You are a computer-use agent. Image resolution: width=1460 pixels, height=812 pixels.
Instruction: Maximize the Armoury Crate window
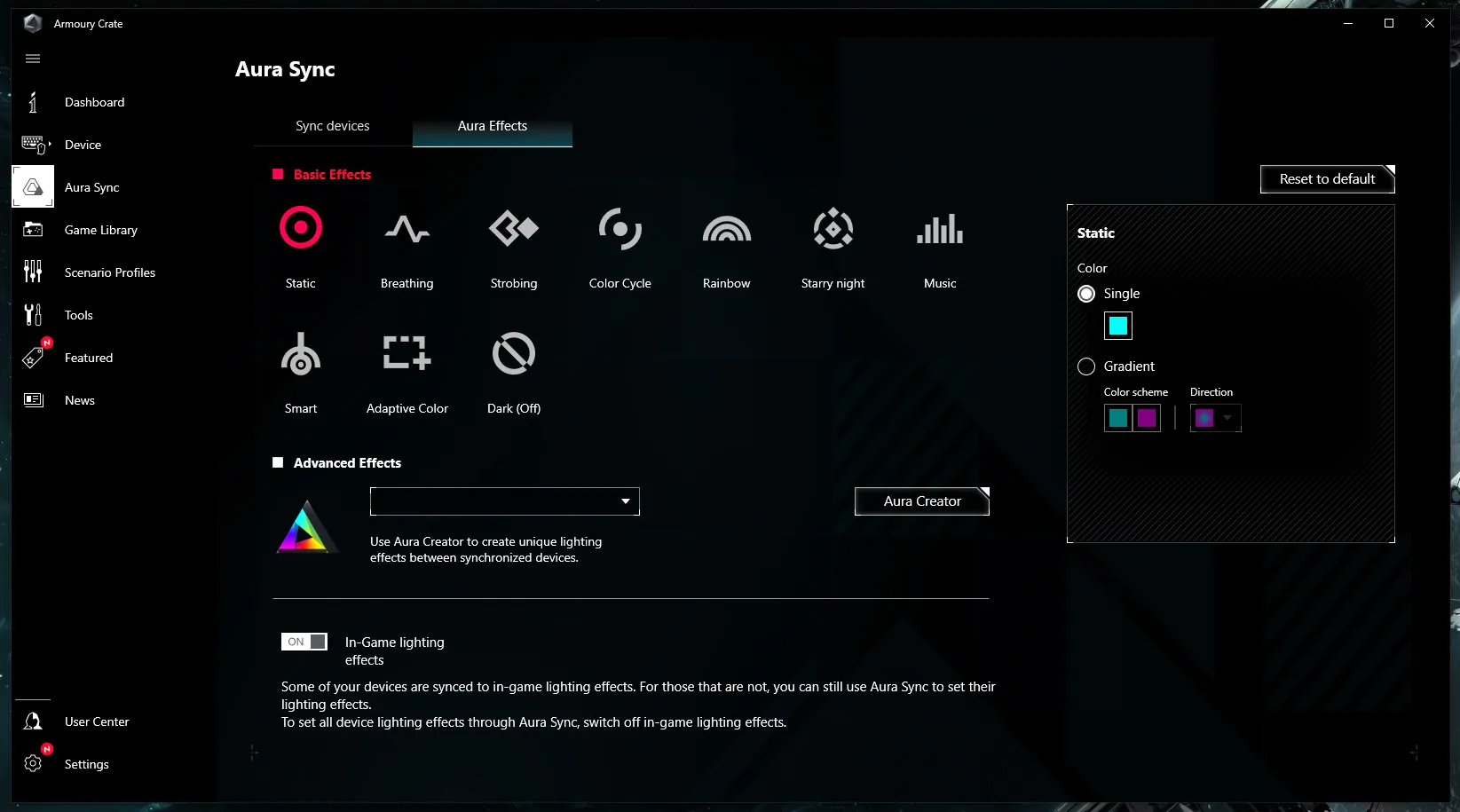pos(1389,23)
